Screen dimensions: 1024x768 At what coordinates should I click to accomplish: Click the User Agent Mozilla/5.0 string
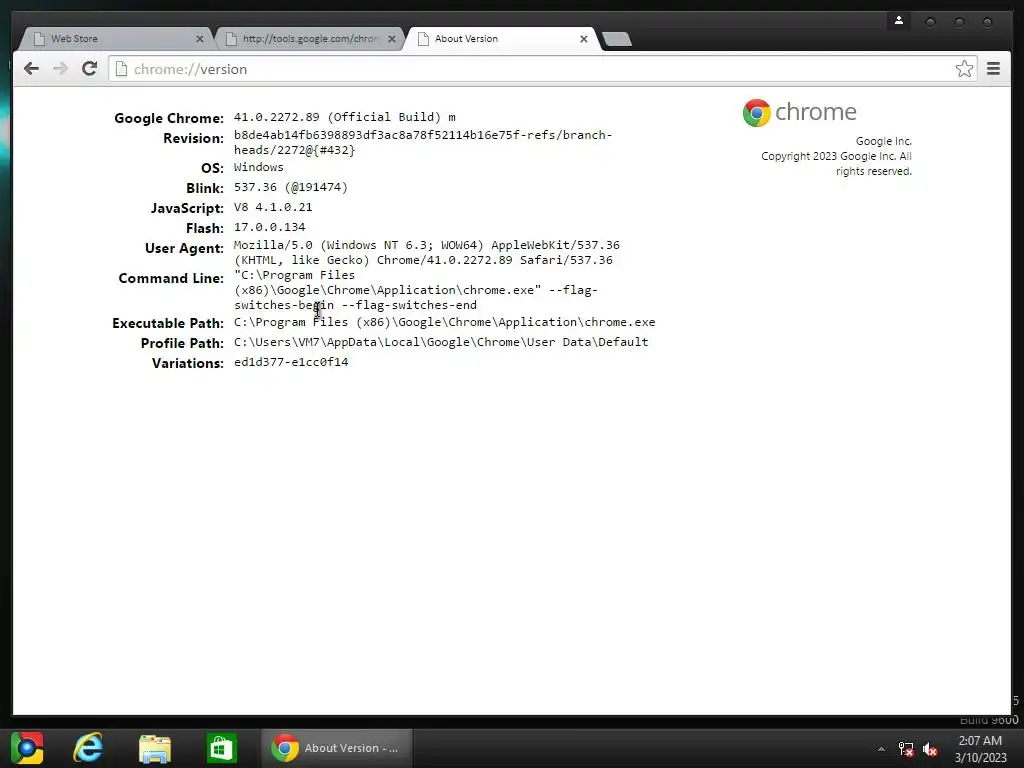point(426,253)
